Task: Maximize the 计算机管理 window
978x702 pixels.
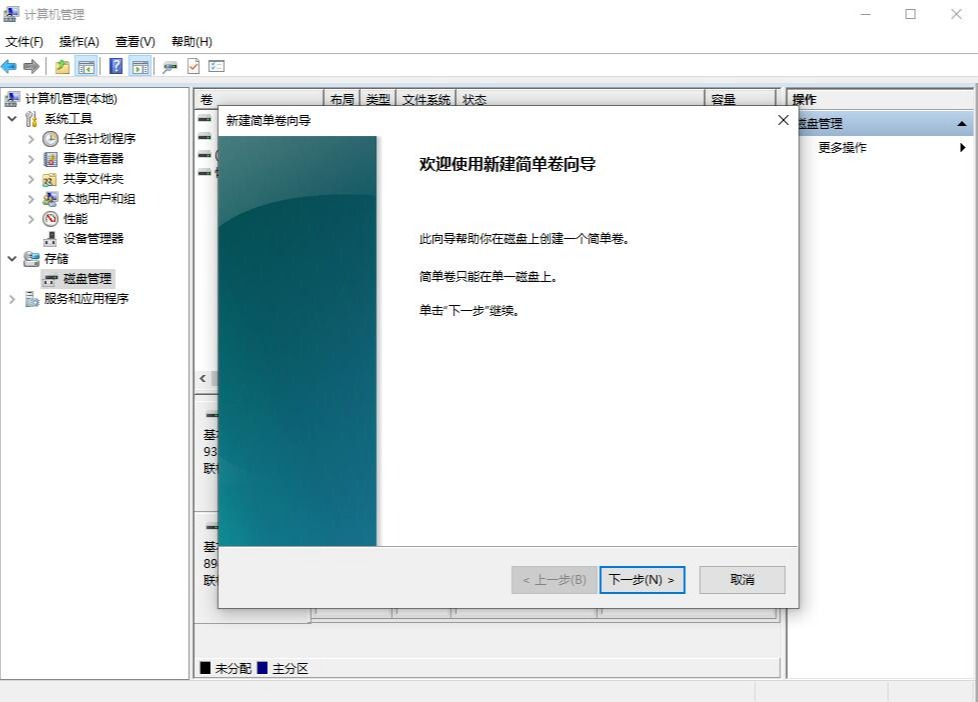Action: [911, 14]
